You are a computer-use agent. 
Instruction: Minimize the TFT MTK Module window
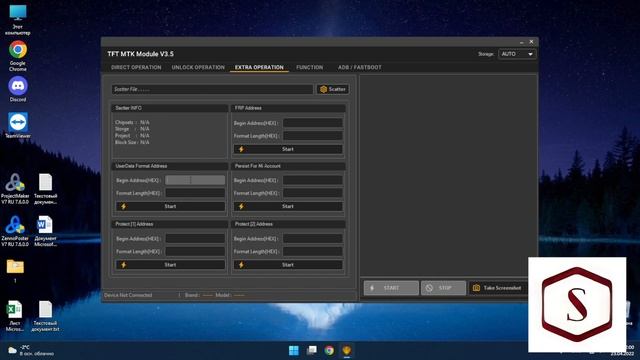coord(522,42)
